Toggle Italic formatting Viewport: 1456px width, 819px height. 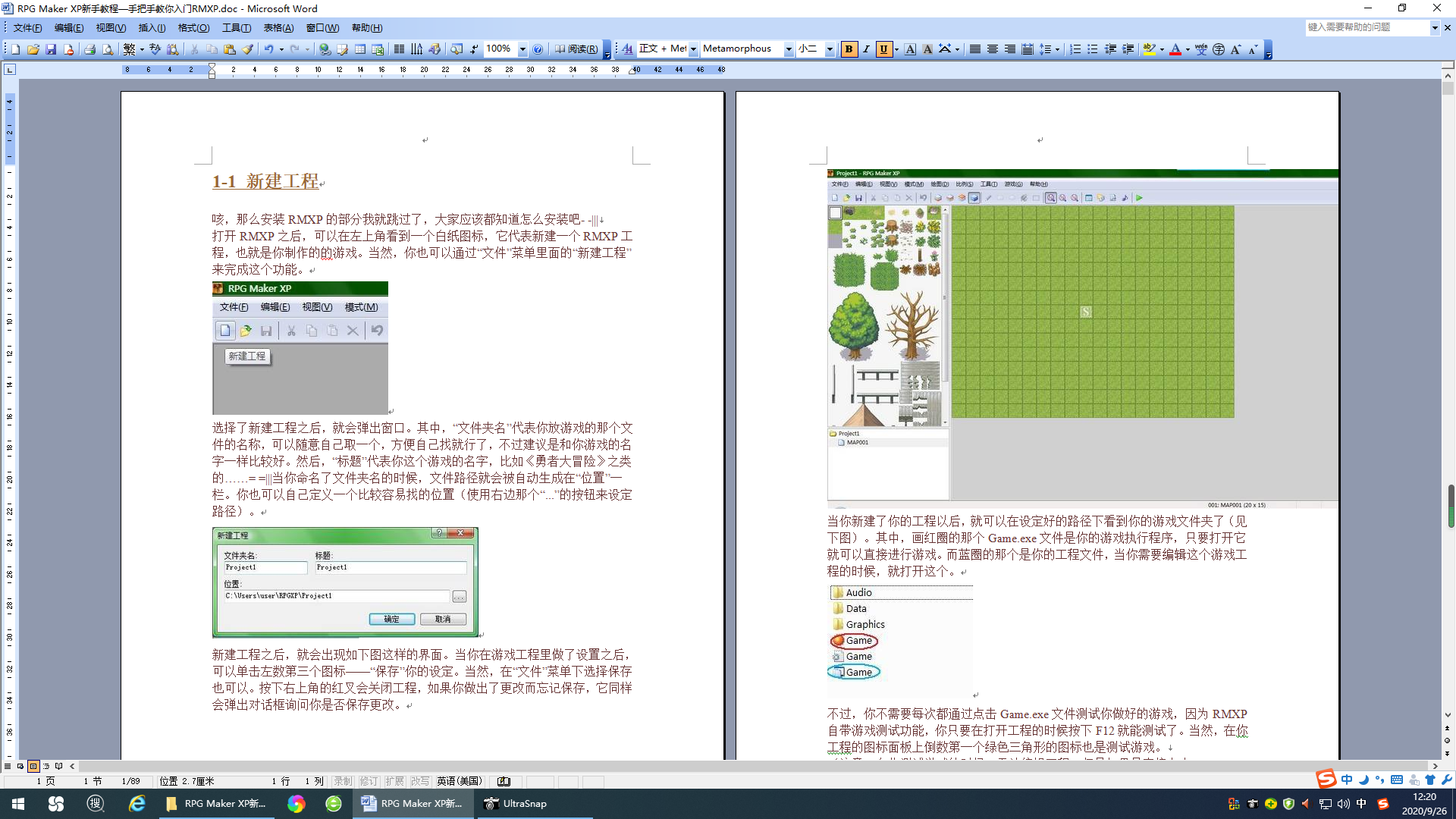tap(866, 49)
